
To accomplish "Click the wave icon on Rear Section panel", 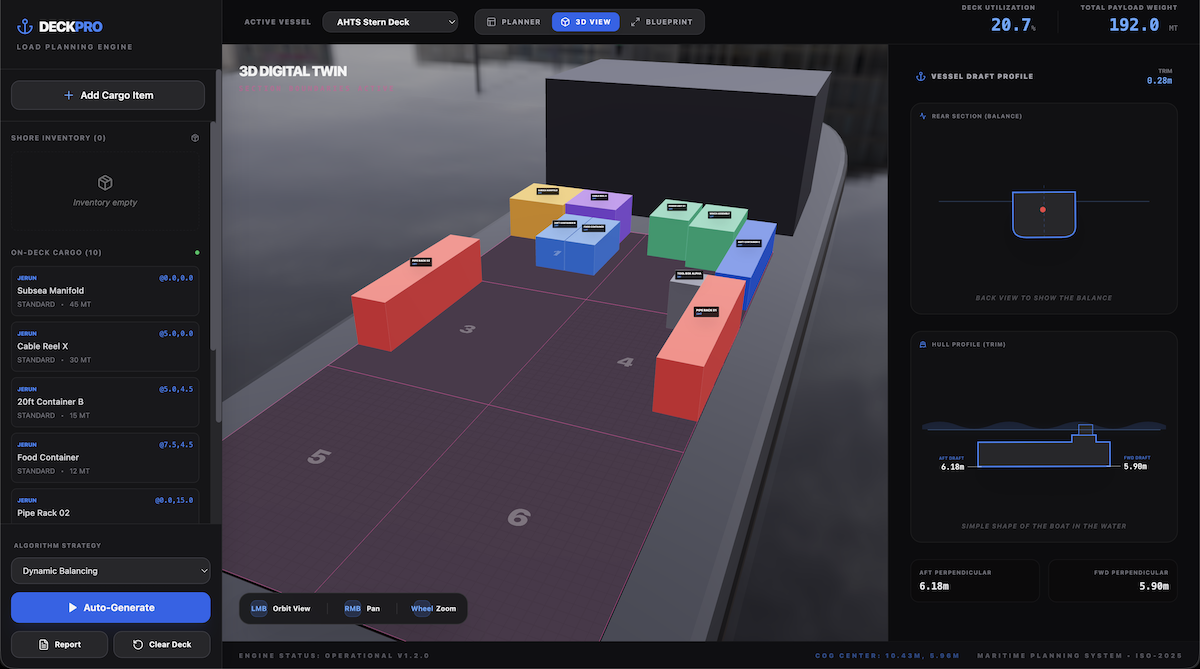I will coord(923,115).
